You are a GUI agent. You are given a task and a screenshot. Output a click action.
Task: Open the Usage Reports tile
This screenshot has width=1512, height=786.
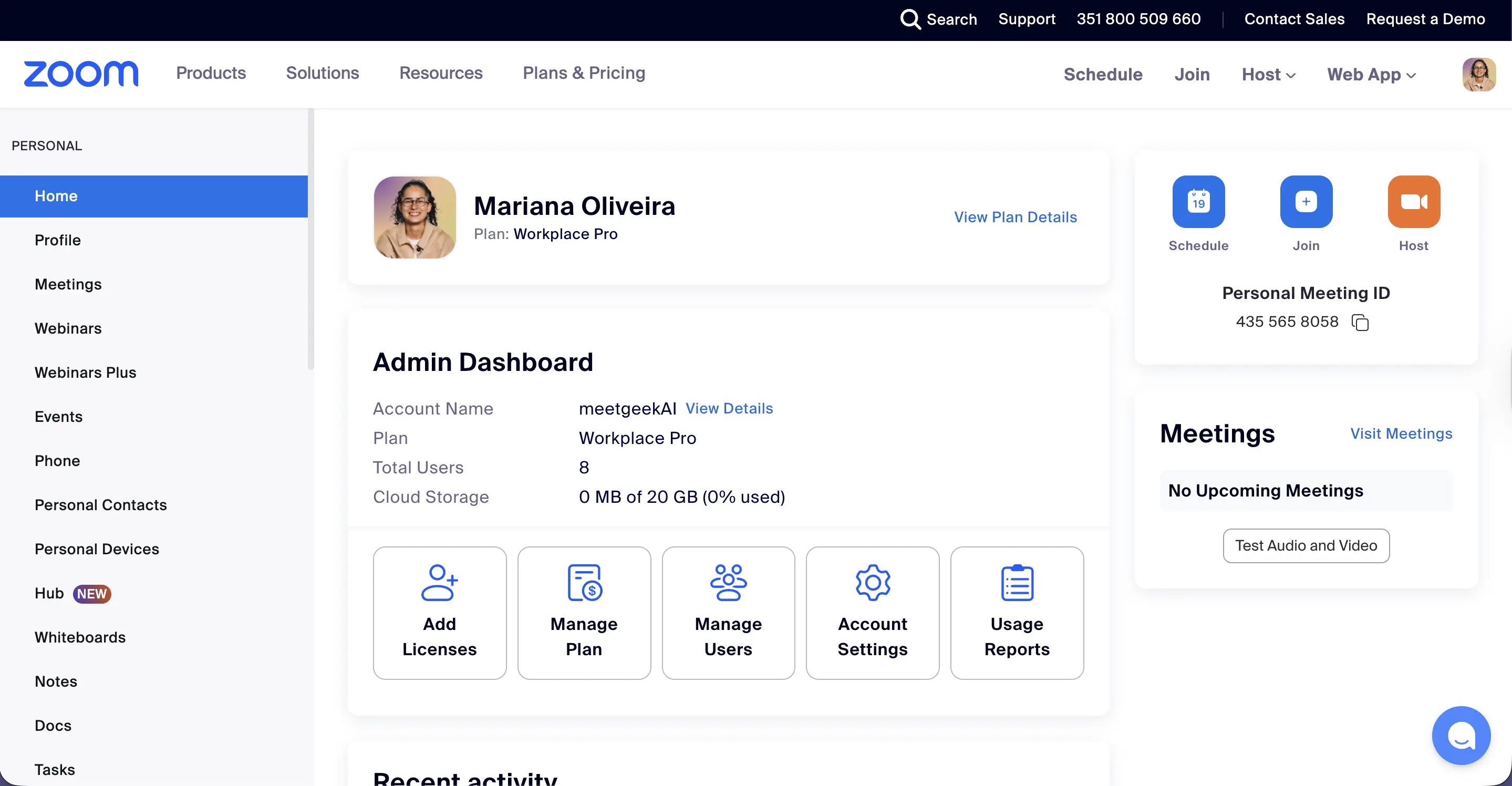click(1017, 612)
